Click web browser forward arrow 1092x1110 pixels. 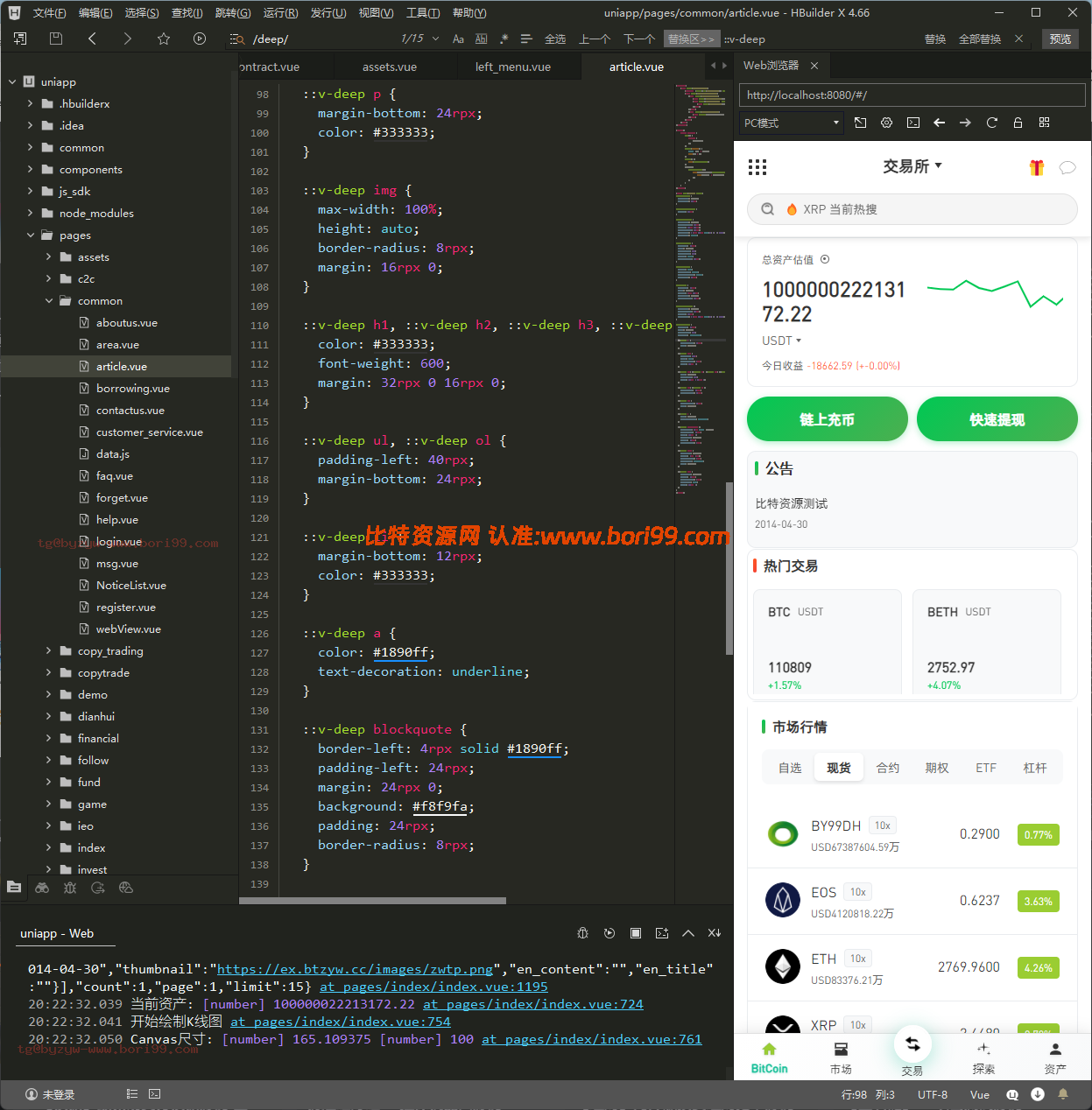coord(965,123)
